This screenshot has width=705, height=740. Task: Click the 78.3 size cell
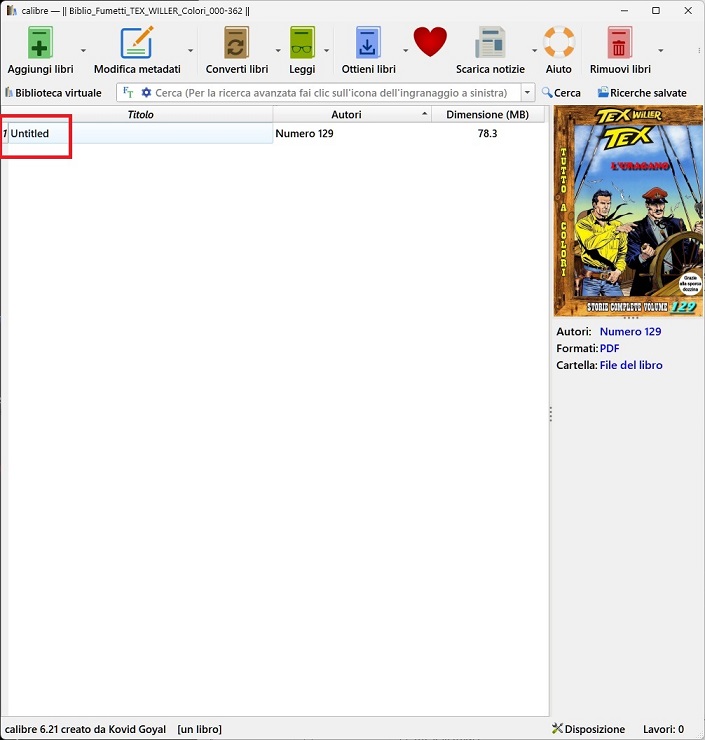[487, 133]
